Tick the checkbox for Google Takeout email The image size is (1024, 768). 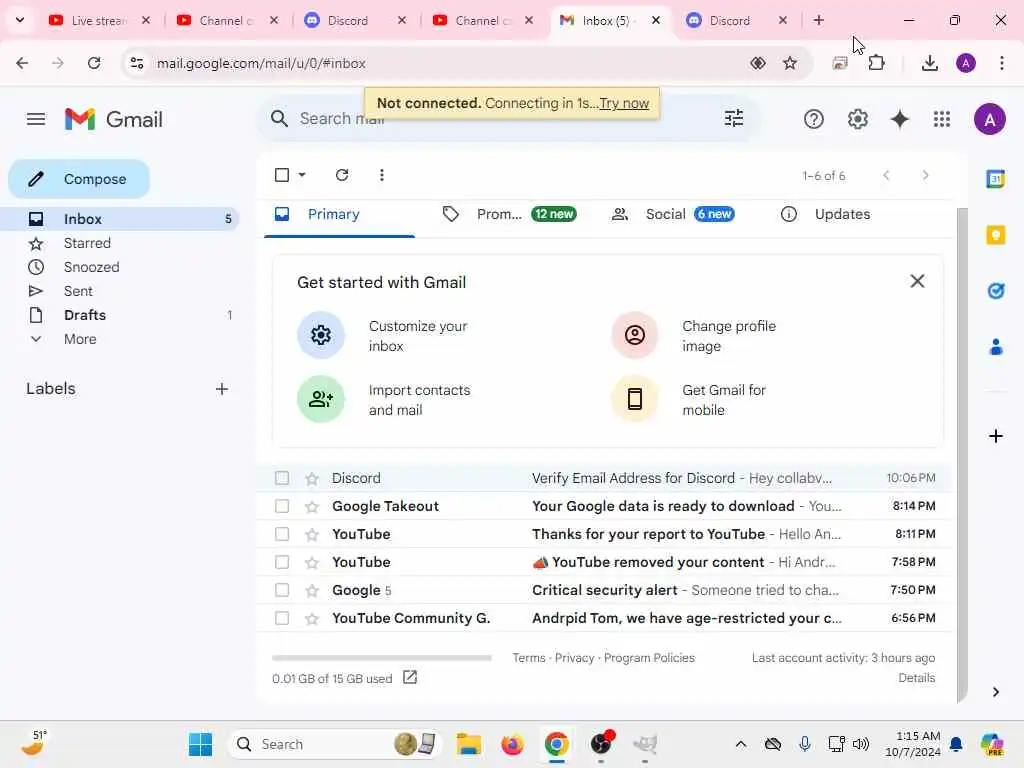pyautogui.click(x=282, y=506)
